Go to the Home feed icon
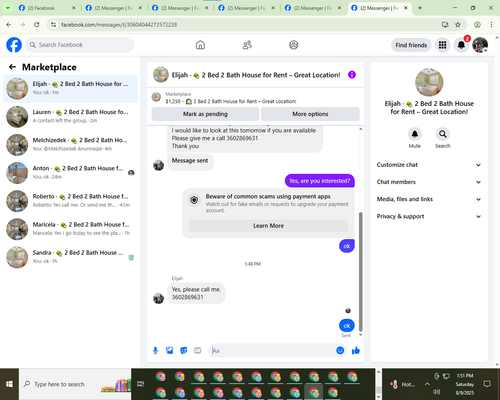Image resolution: width=500 pixels, height=400 pixels. point(200,45)
